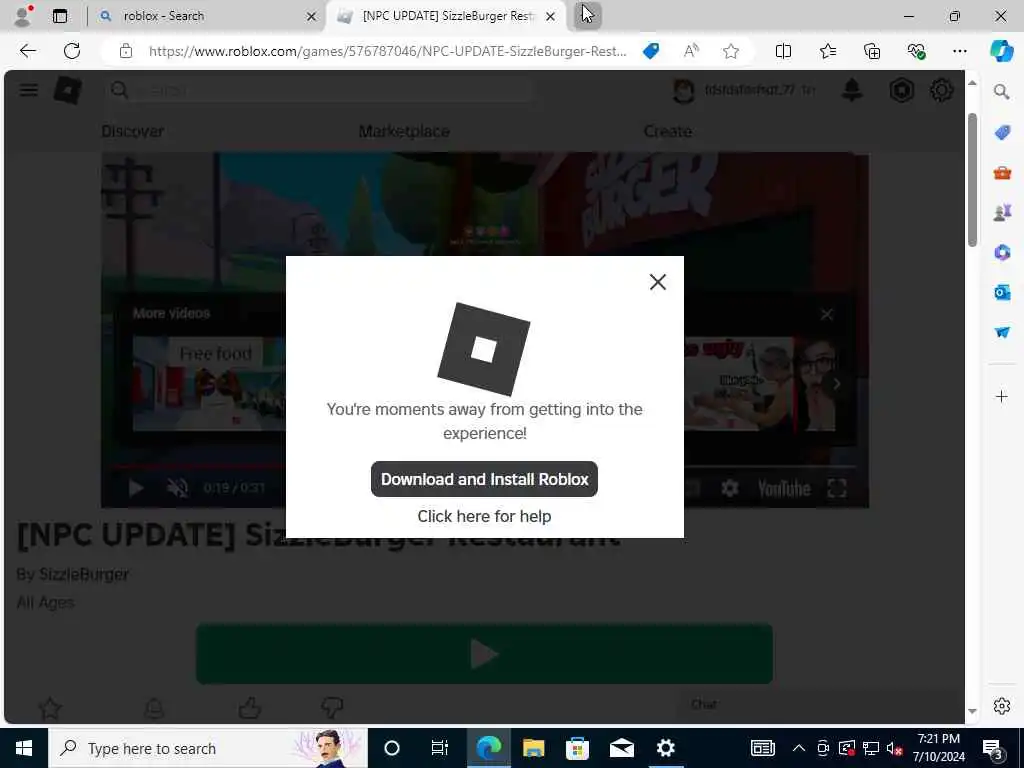Unmute the video audio

click(x=177, y=488)
